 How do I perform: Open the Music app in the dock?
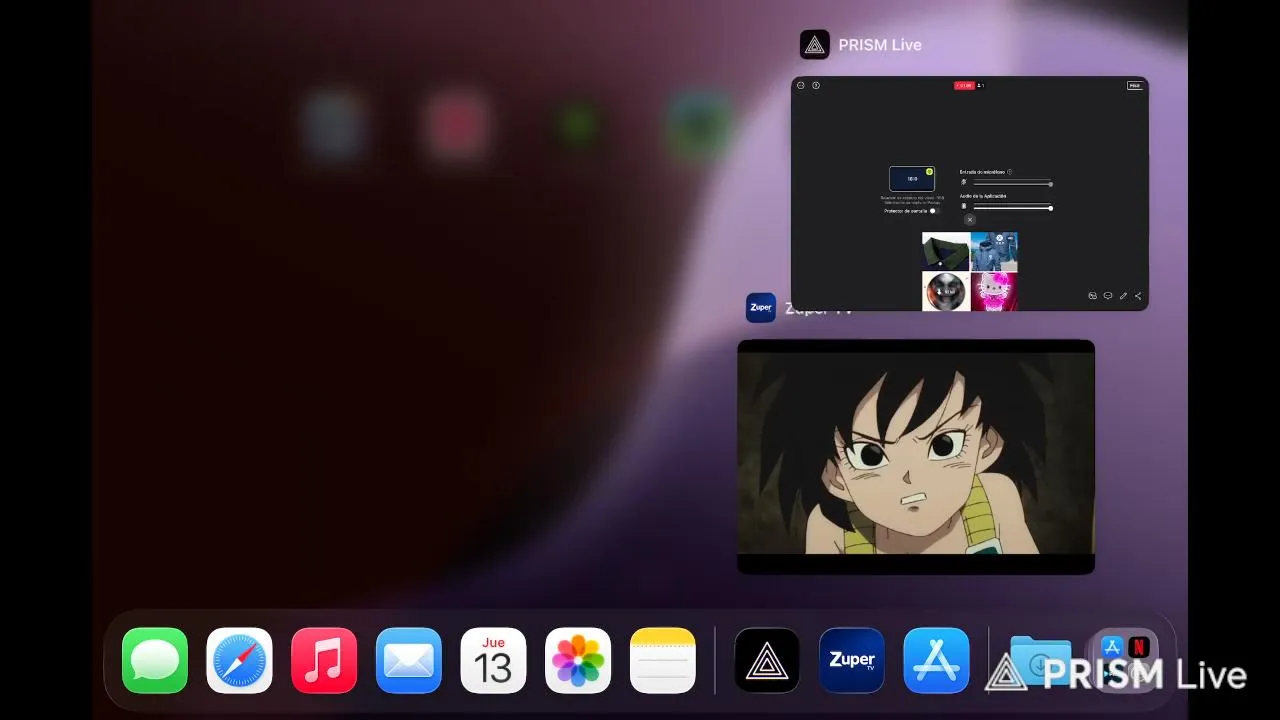coord(324,660)
